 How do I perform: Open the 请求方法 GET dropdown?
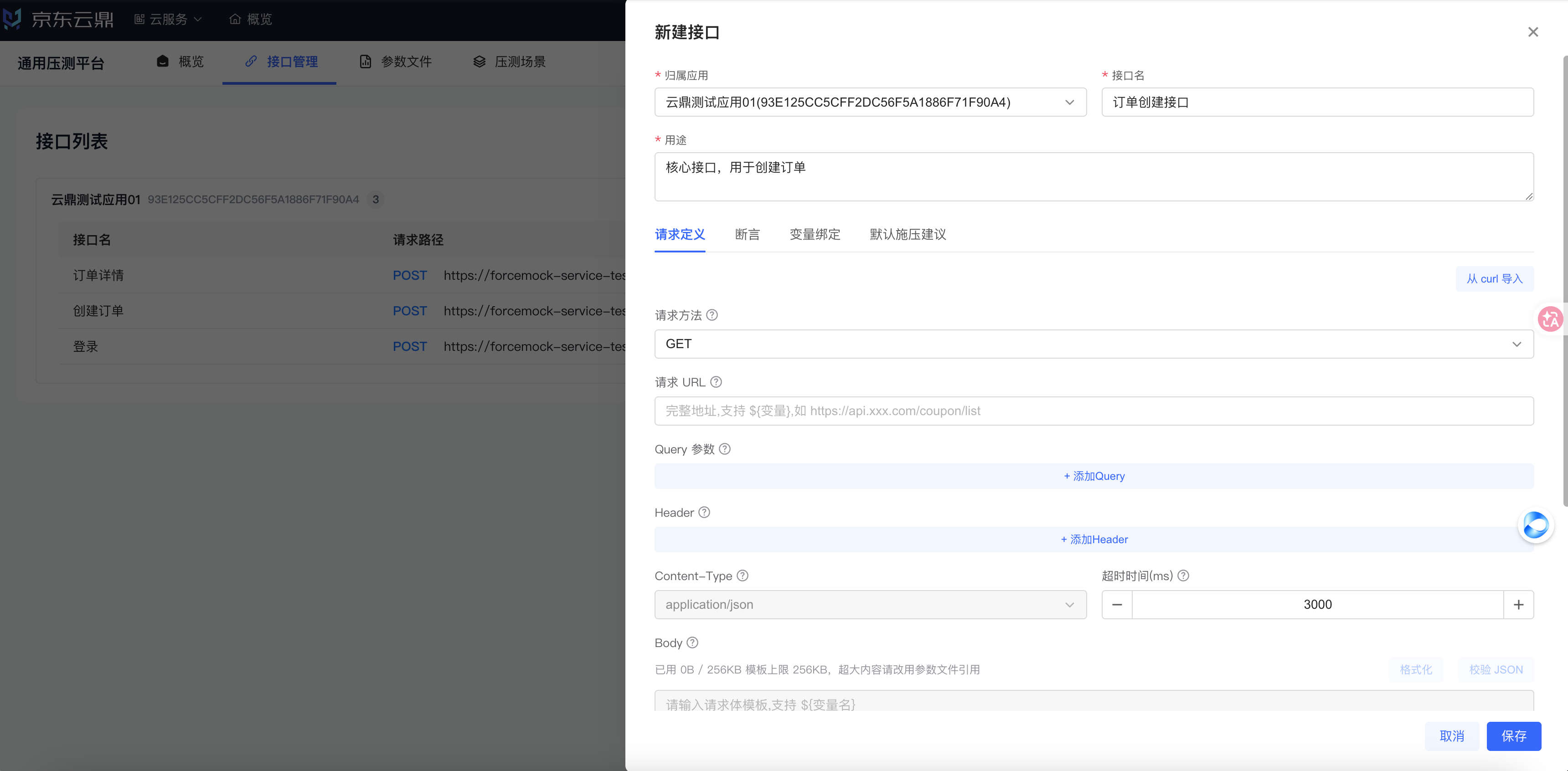tap(1093, 344)
